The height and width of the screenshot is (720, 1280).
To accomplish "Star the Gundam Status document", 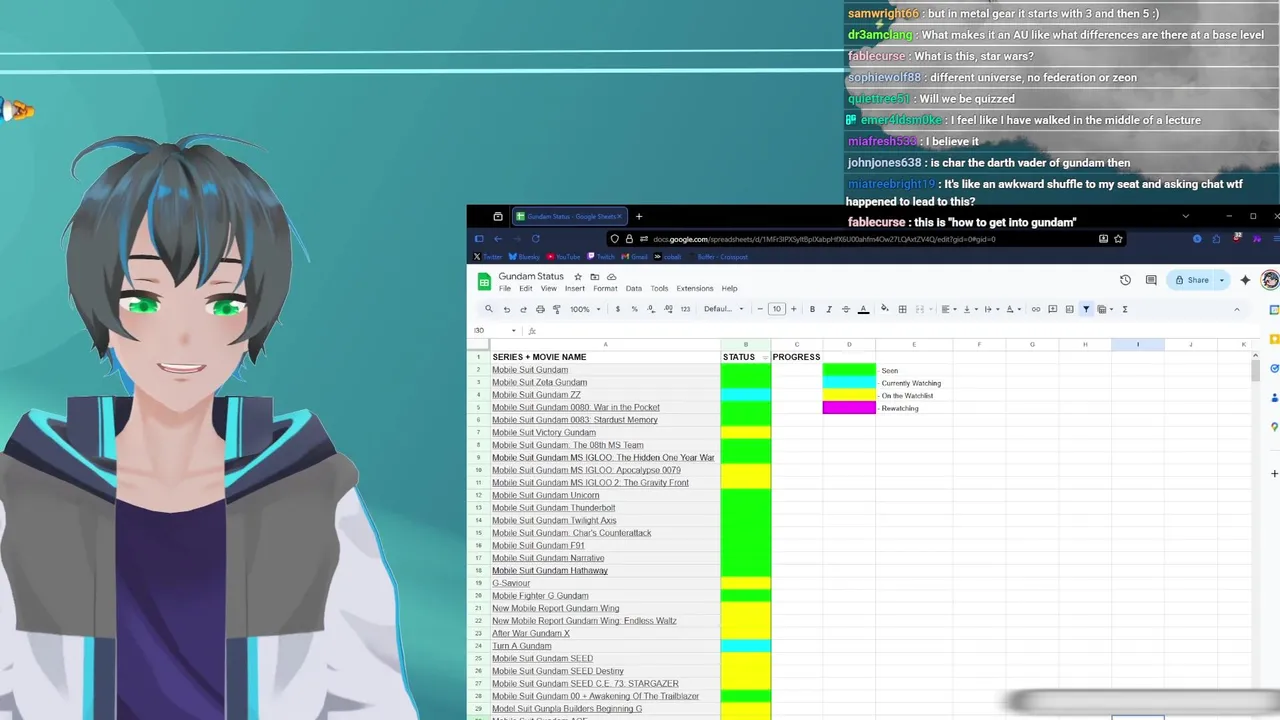I will click(x=578, y=276).
